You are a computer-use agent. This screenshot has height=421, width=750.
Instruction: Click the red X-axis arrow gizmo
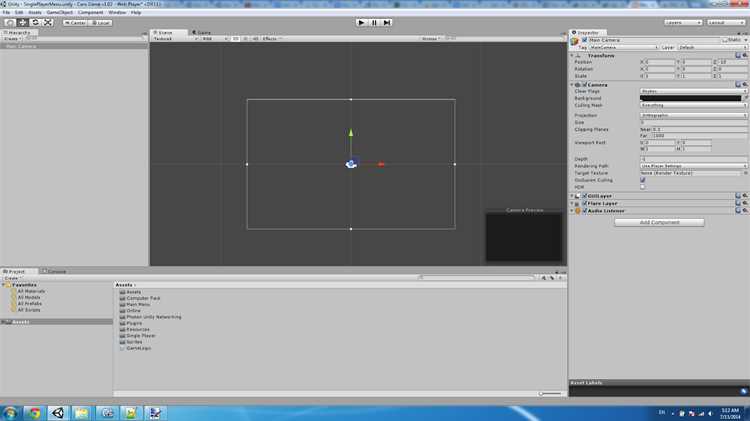coord(381,164)
